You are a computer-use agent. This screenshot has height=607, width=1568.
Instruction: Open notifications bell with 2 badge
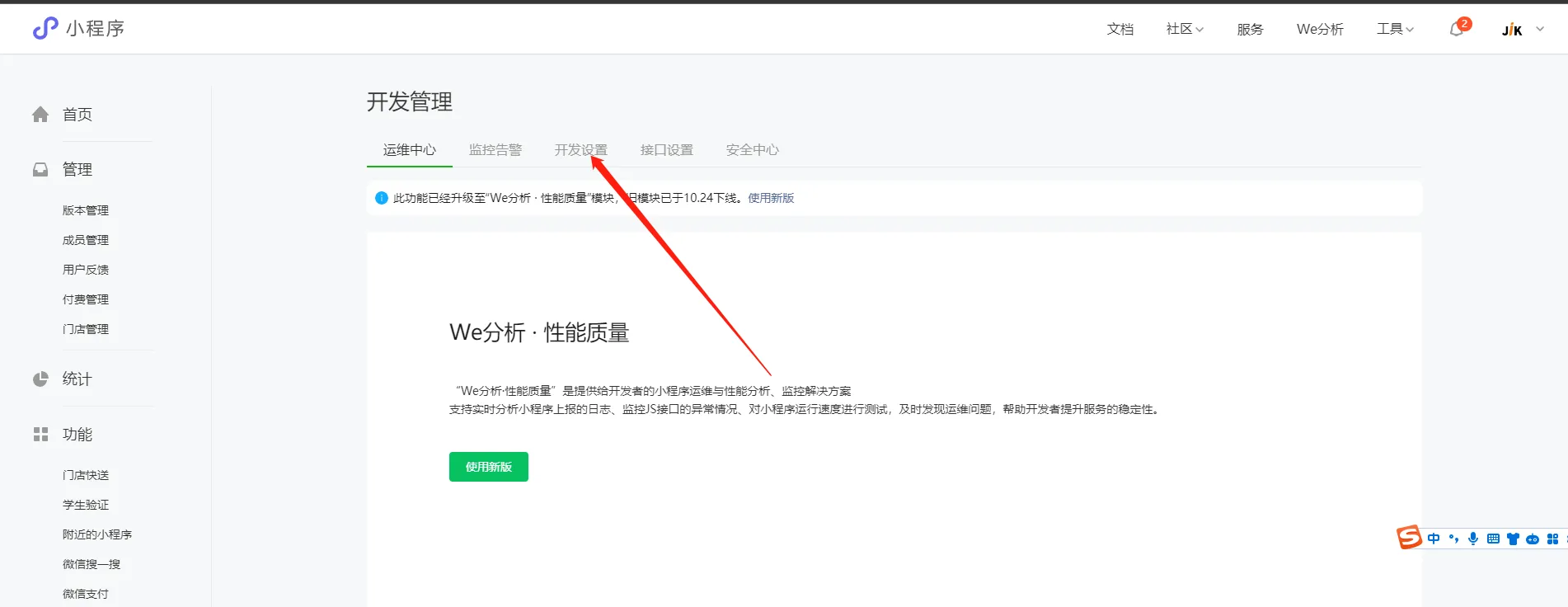1458,29
